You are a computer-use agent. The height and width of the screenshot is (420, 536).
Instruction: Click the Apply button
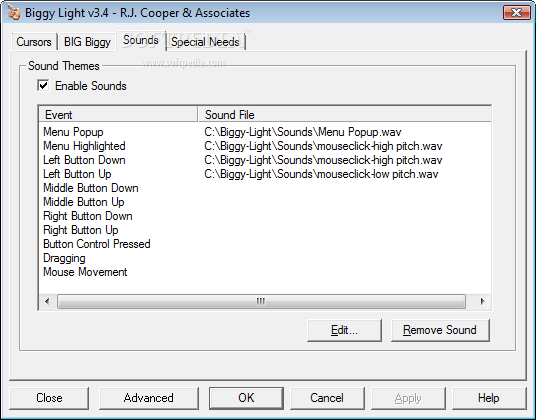[x=408, y=398]
